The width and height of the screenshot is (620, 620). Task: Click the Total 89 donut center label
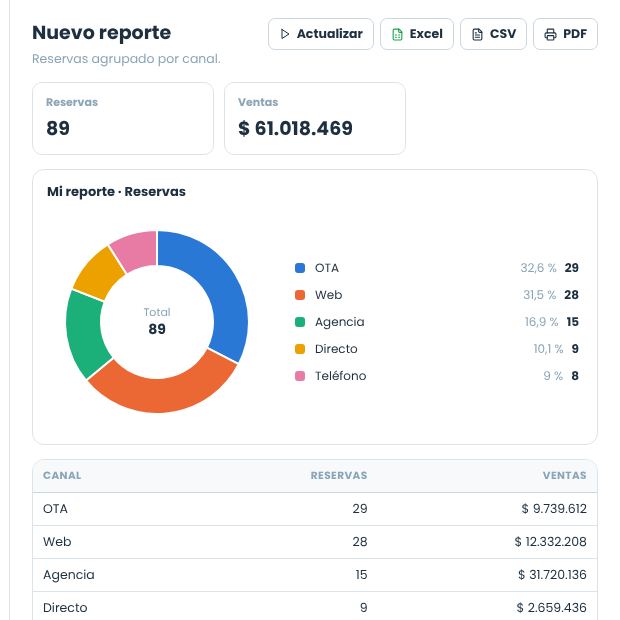[157, 321]
